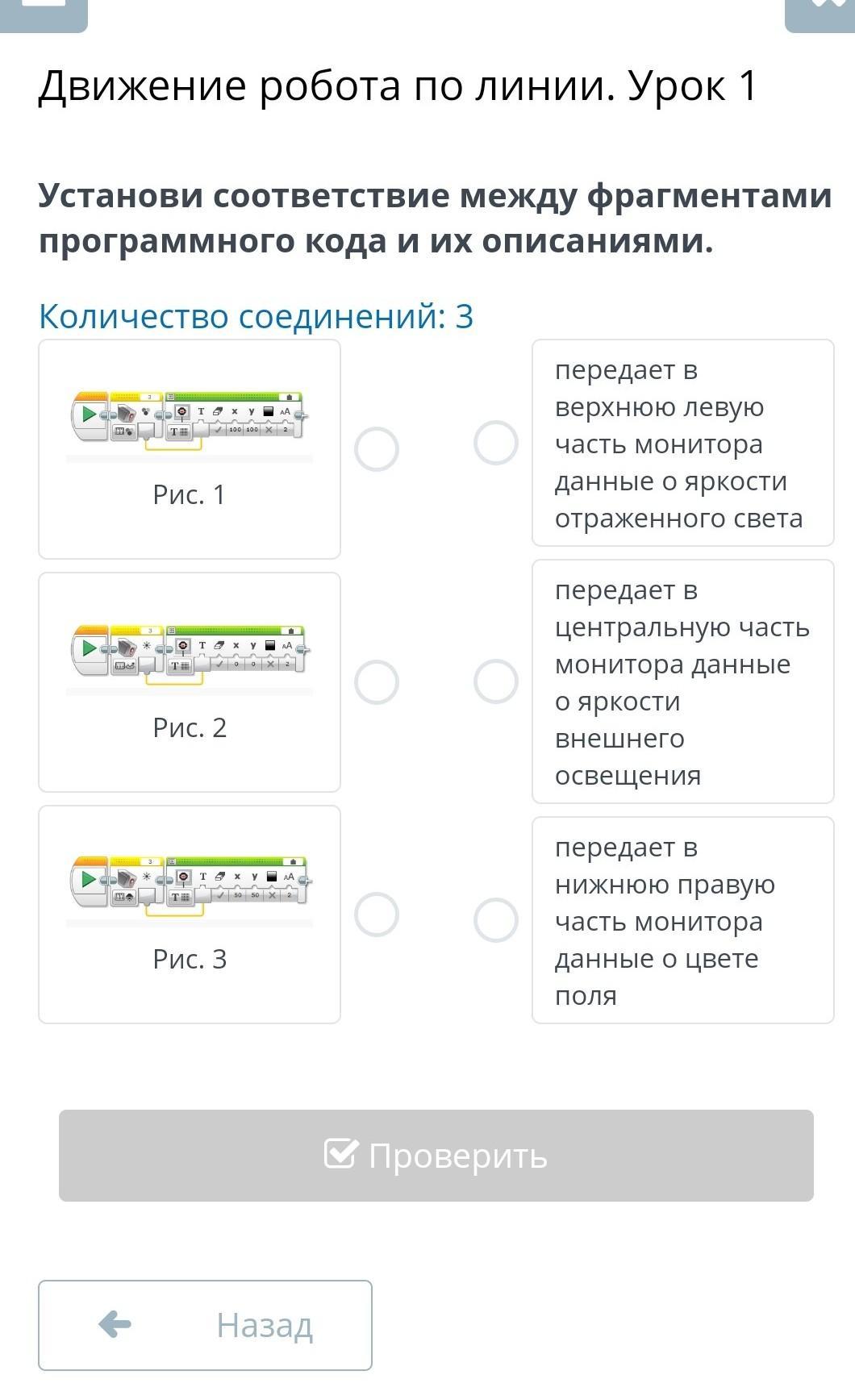Image resolution: width=855 pixels, height=1400 pixels.
Task: Click the checkmark icon on the Проверить button
Action: coord(340,1154)
